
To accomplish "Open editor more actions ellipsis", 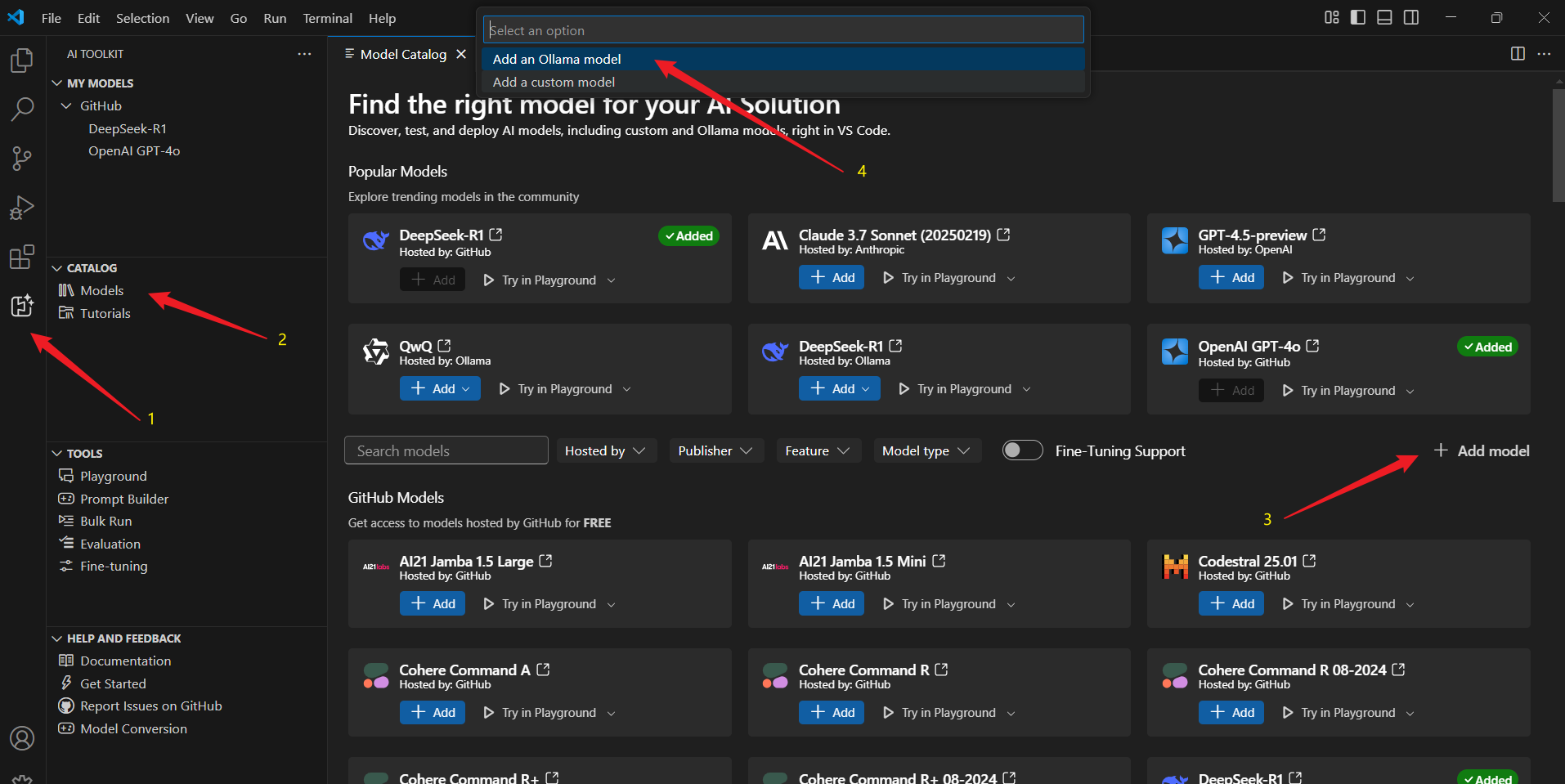I will [x=1544, y=54].
